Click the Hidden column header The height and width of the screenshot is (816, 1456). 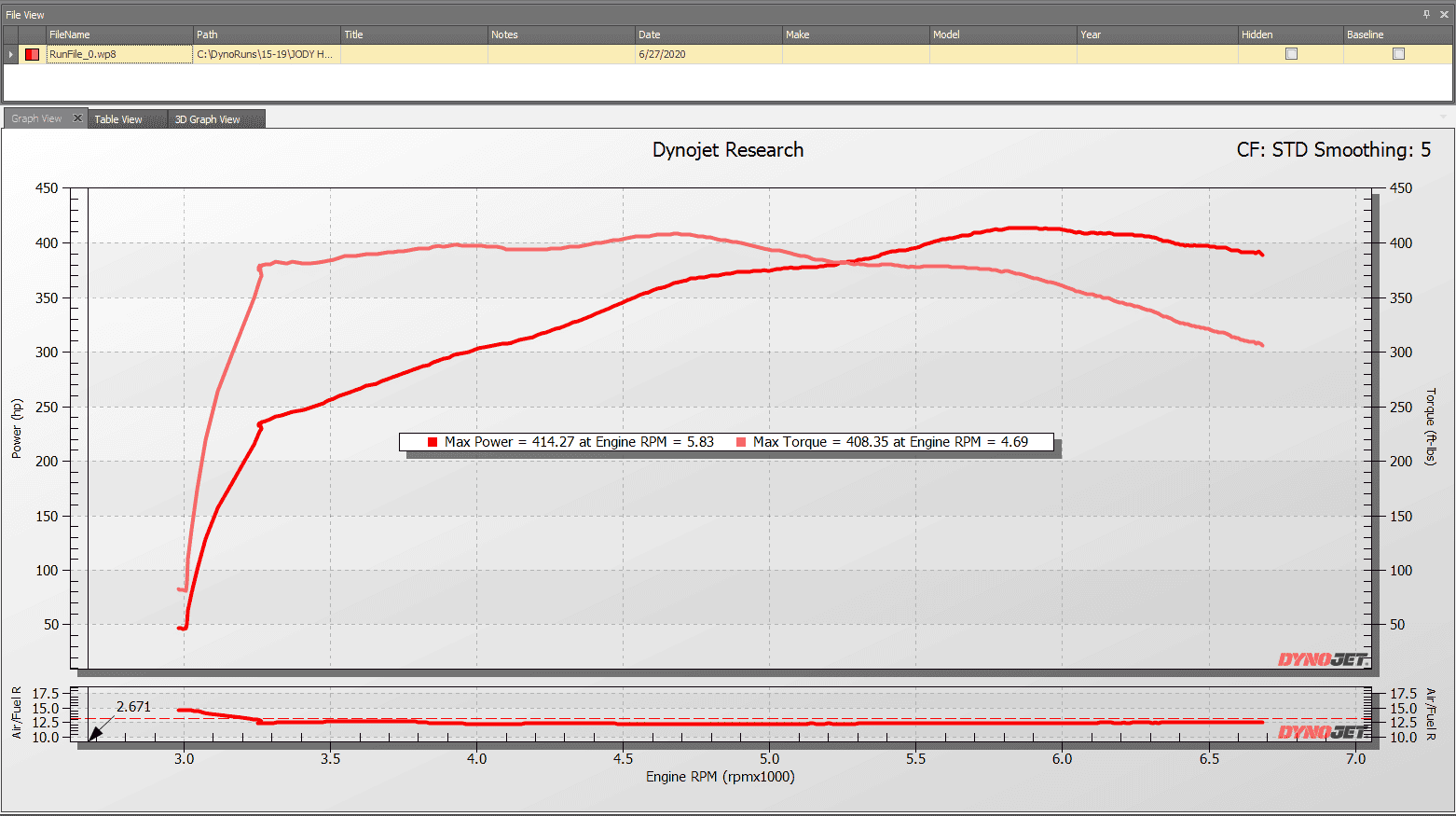[x=1291, y=35]
